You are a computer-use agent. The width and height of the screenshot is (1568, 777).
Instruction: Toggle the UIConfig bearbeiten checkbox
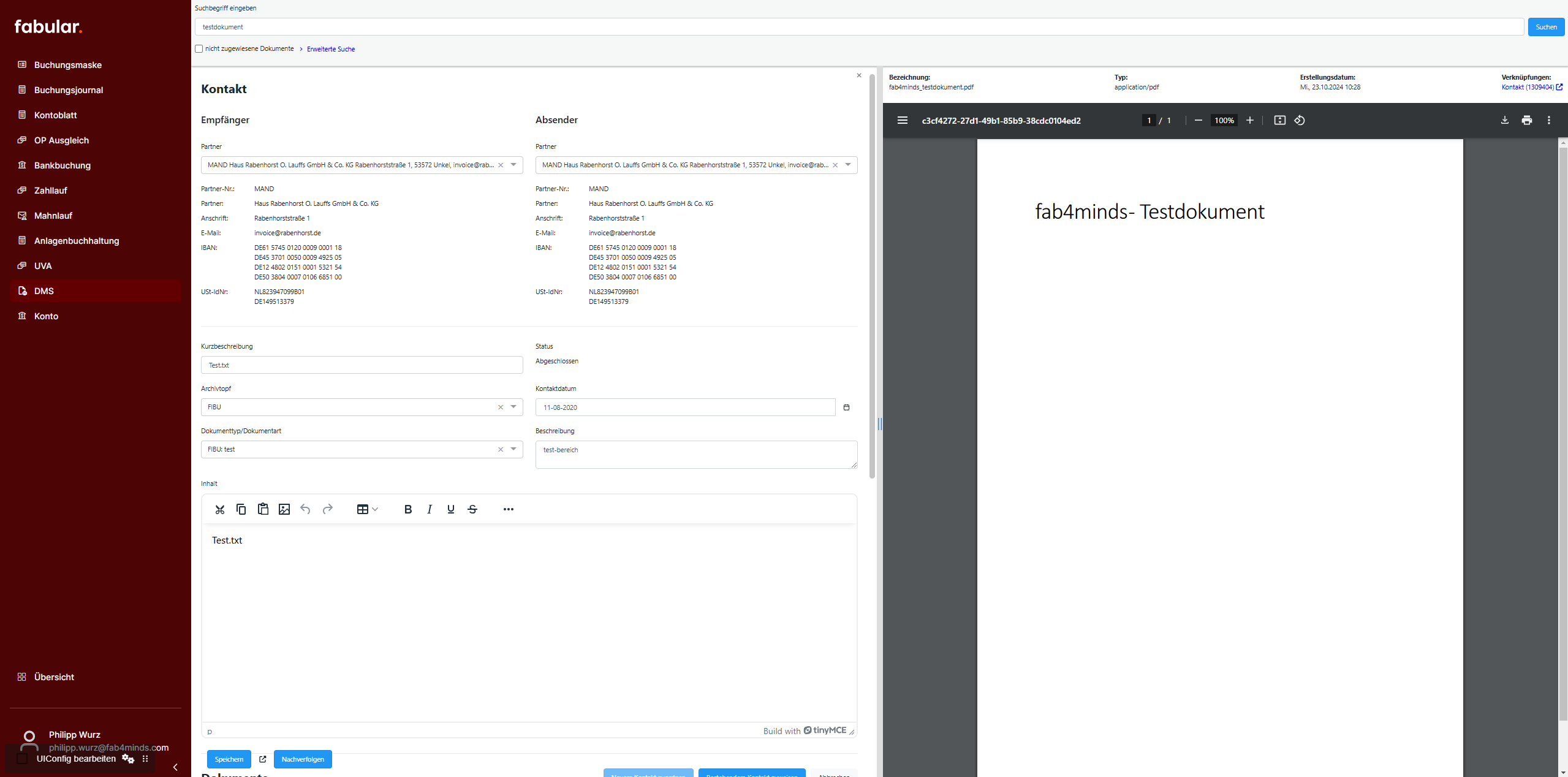point(23,759)
